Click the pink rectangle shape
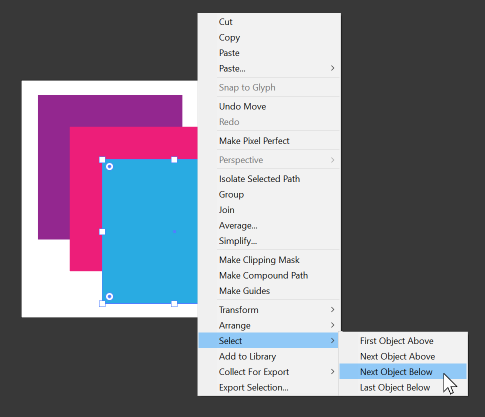The height and width of the screenshot is (417, 485). coord(86,200)
